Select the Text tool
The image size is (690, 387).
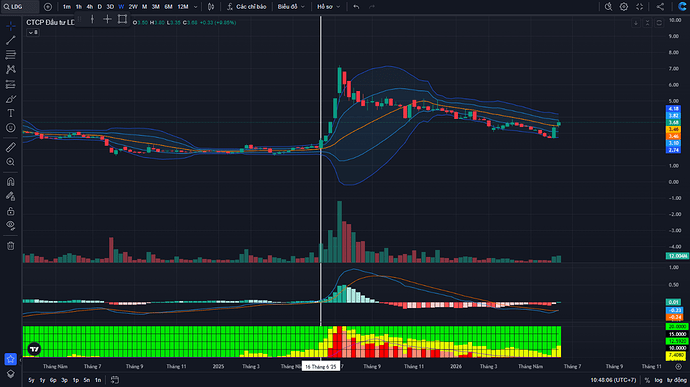[x=11, y=113]
